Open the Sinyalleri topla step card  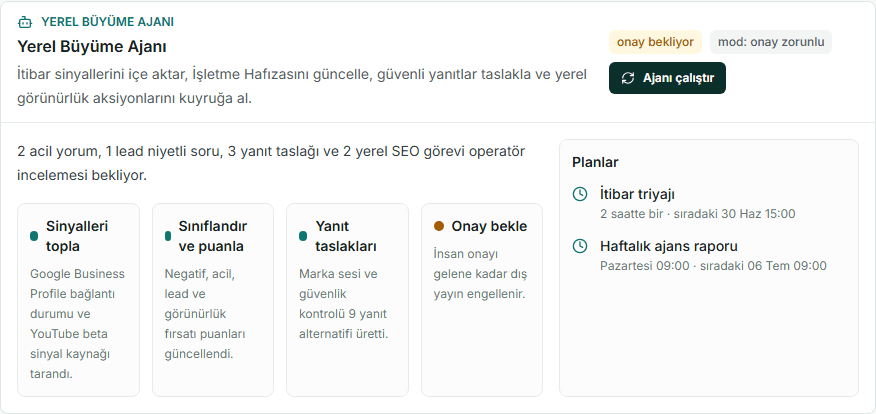[78, 300]
